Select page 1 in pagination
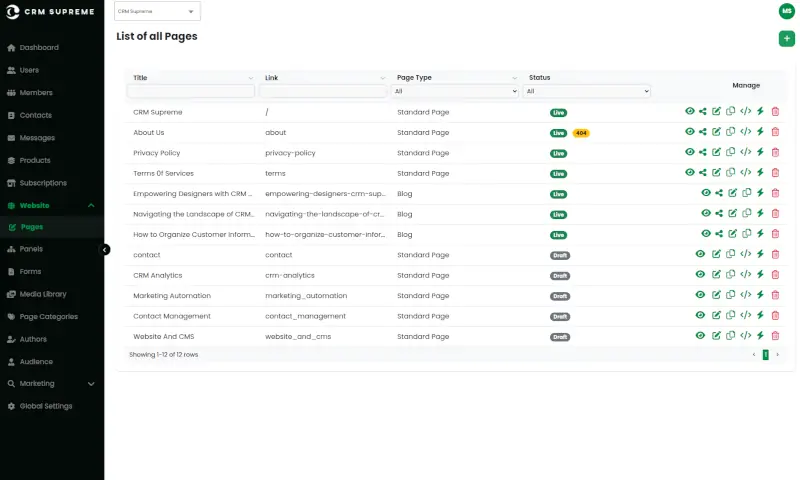800x480 pixels. point(765,355)
